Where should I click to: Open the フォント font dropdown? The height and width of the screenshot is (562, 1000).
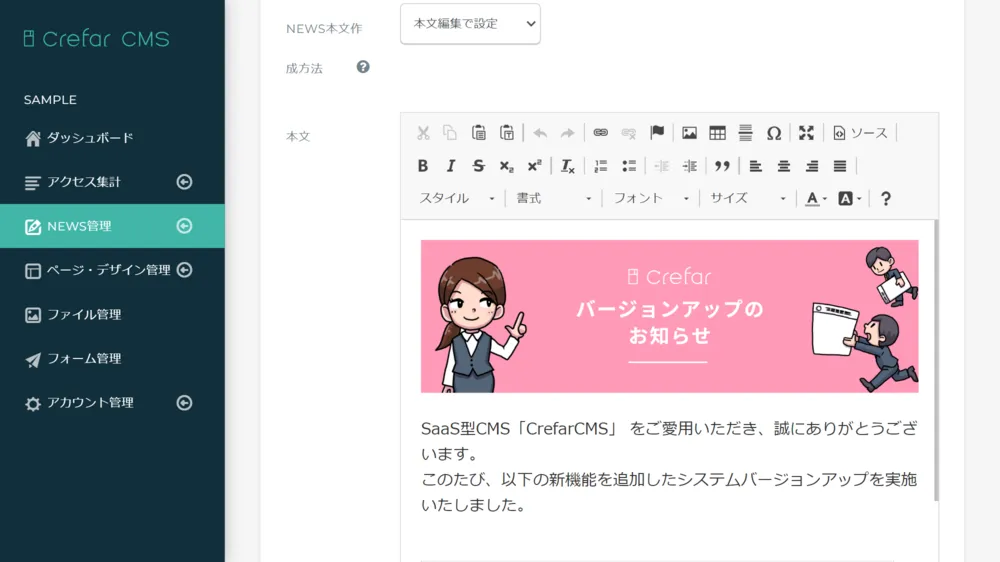(651, 198)
